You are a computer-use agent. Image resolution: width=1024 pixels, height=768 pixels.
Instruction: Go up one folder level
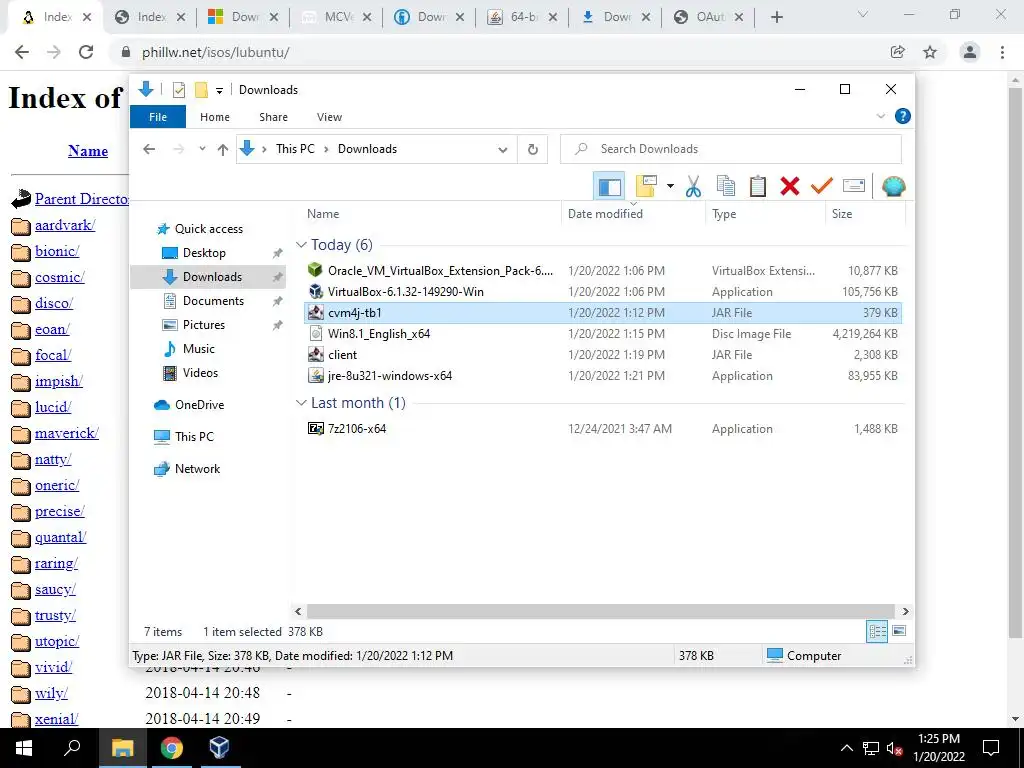point(223,150)
